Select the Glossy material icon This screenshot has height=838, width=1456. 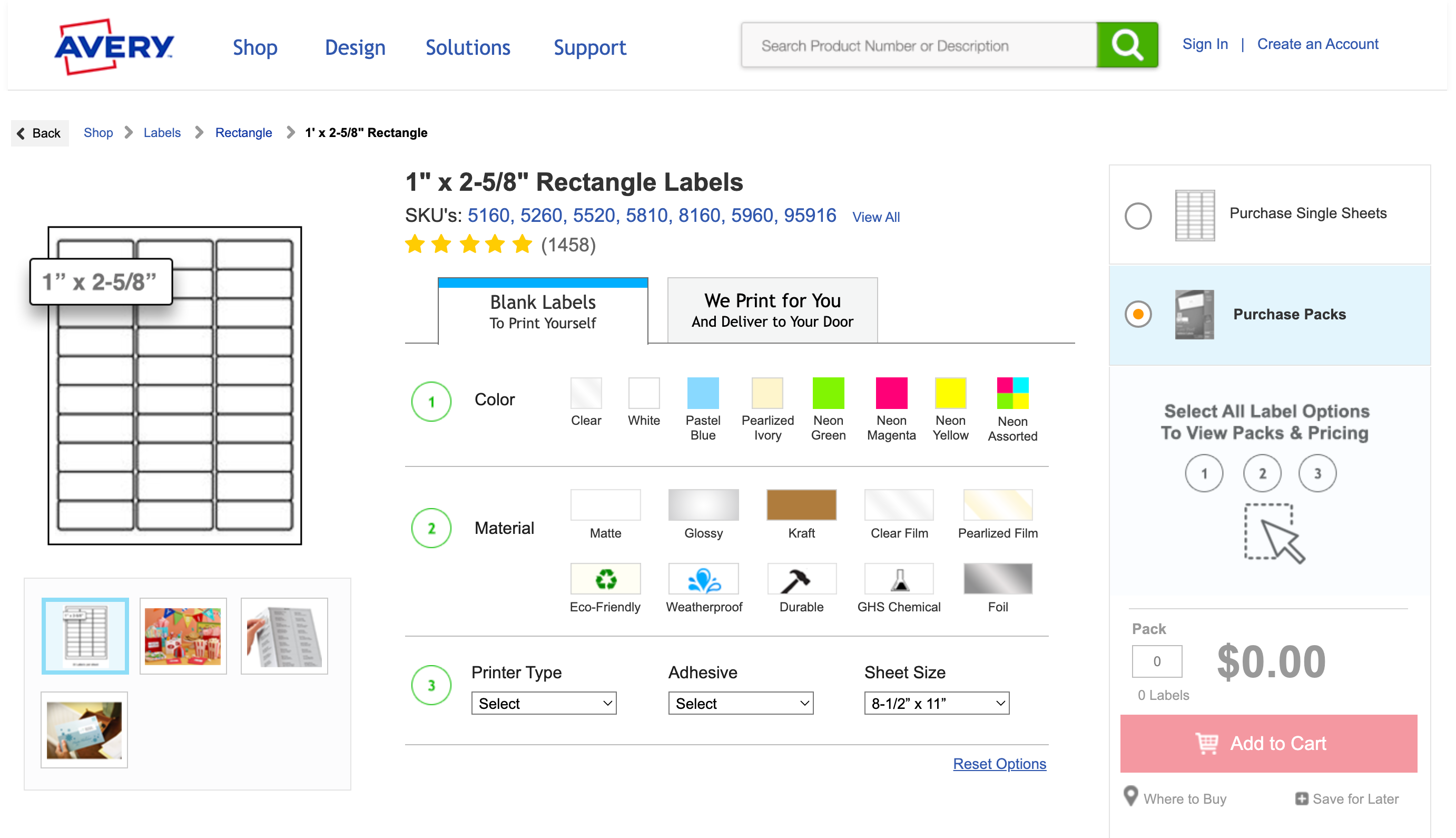pyautogui.click(x=703, y=504)
